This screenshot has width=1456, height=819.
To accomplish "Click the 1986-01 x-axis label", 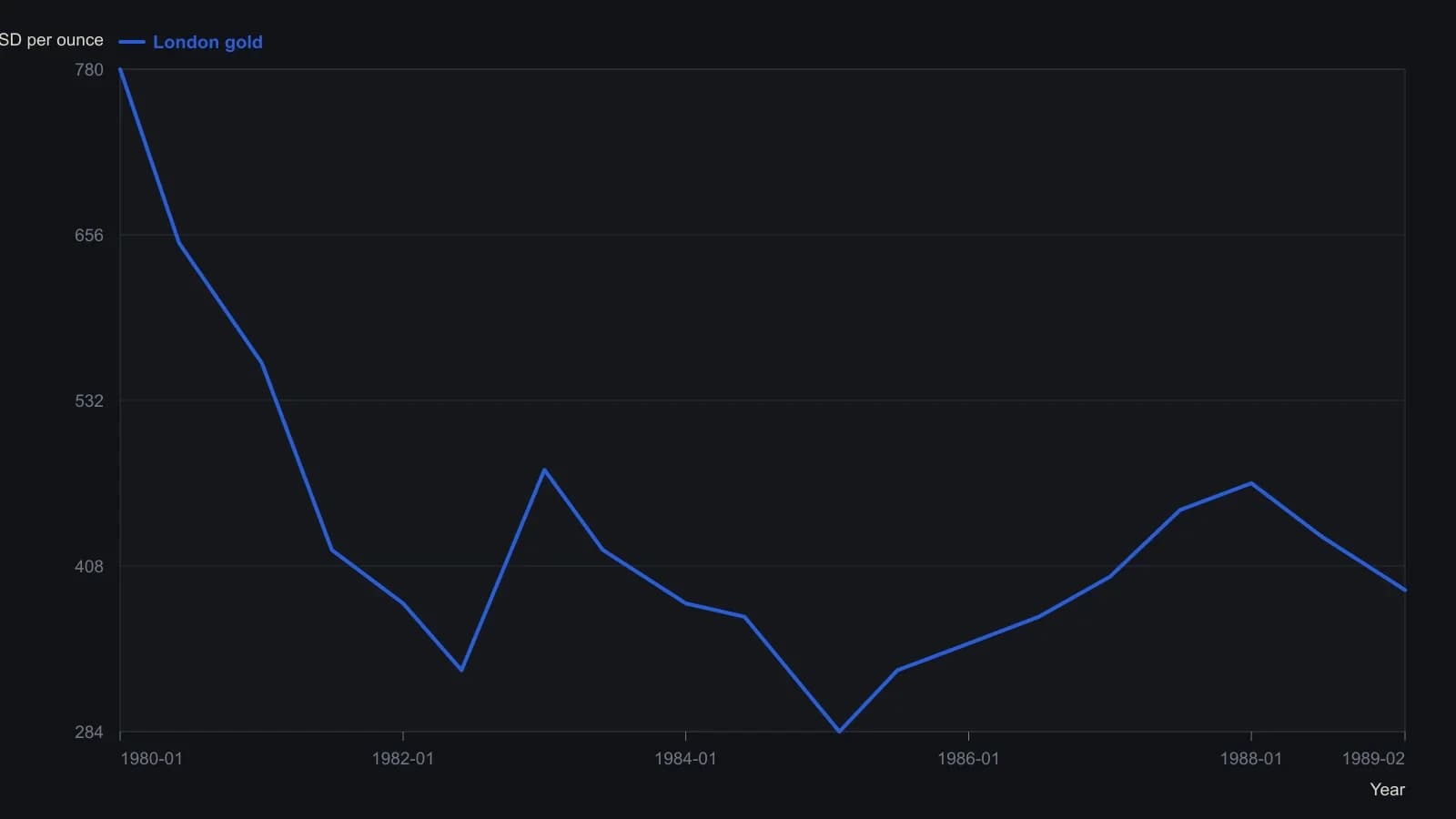I will point(968,759).
